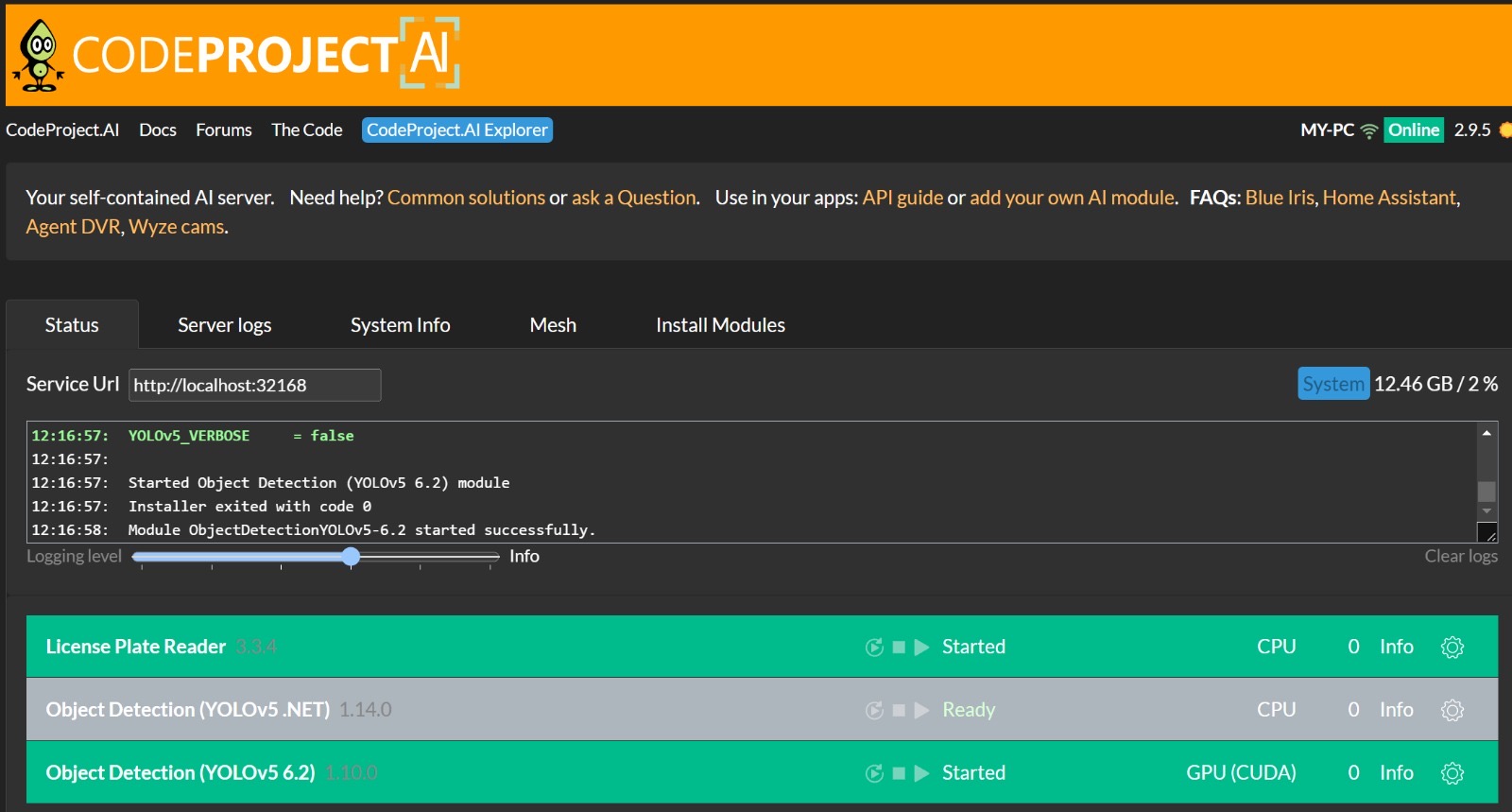Click the log scrollbar down arrow
The height and width of the screenshot is (812, 1512).
tap(1486, 511)
